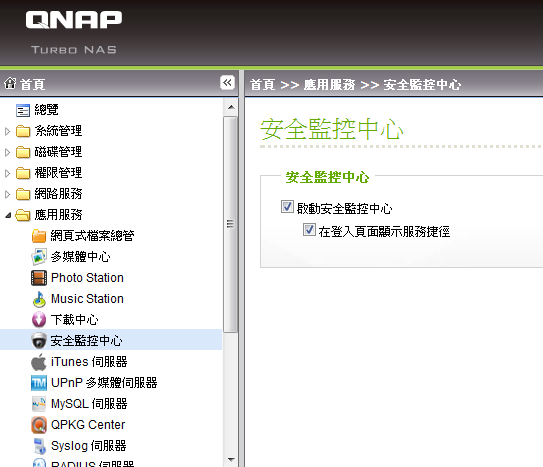Click the UPnP 多媒體伺服器 TM icon
This screenshot has height=467, width=543.
coord(39,383)
